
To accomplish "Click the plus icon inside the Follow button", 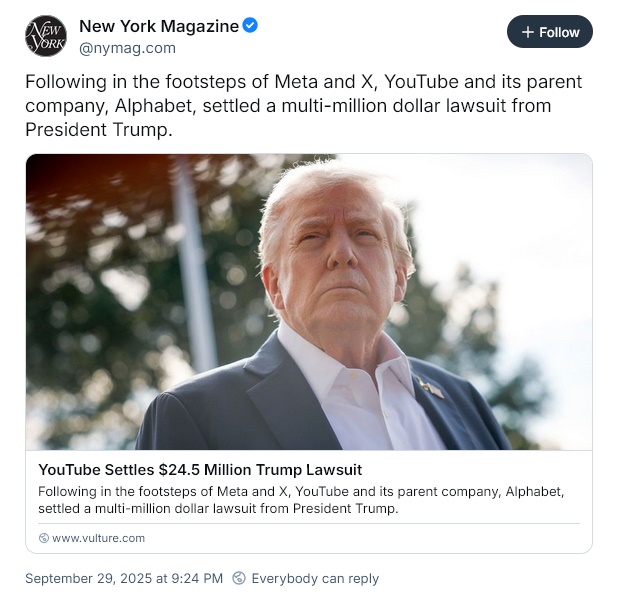I will tap(528, 32).
